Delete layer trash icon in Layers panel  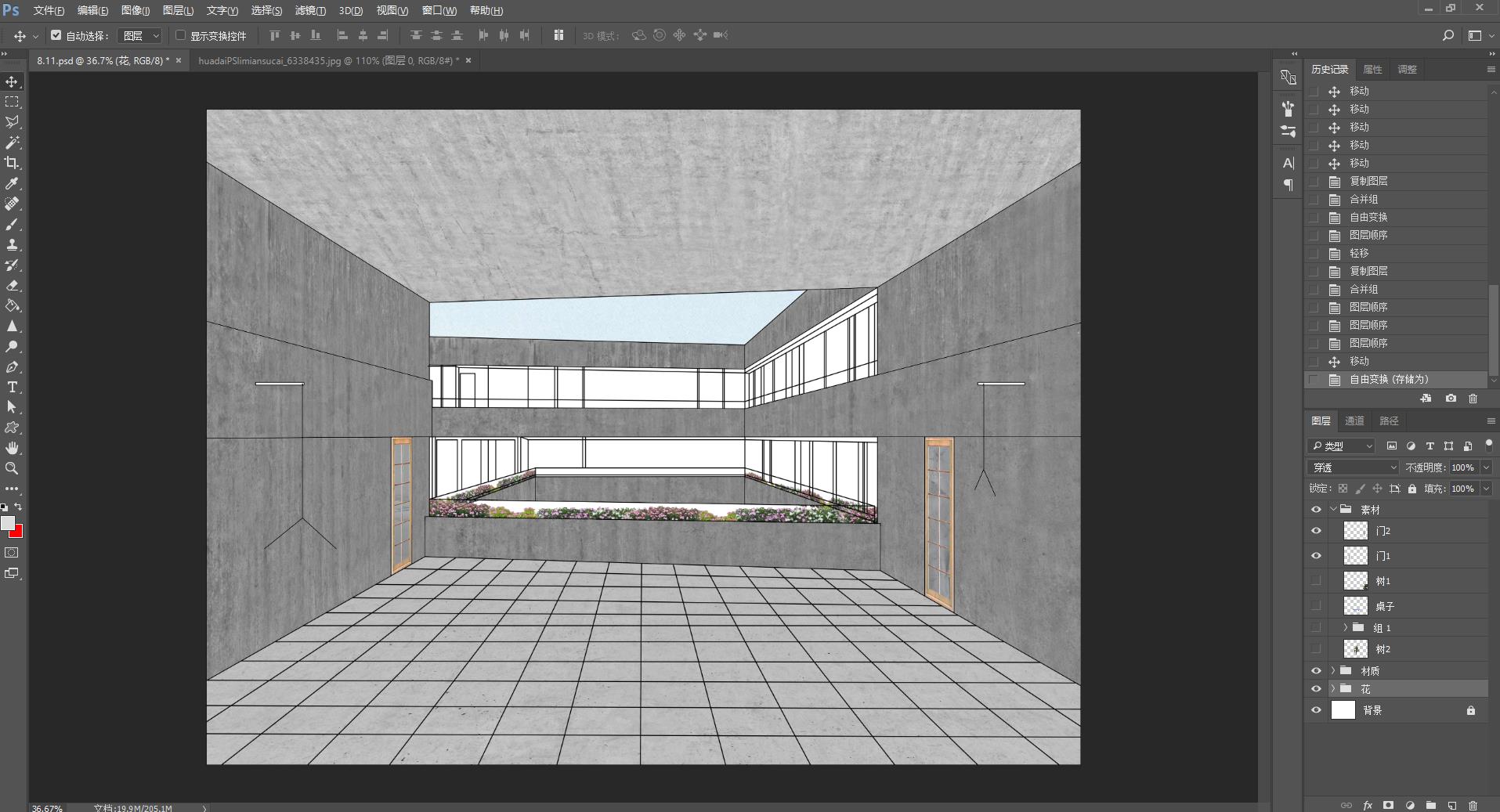(1473, 805)
